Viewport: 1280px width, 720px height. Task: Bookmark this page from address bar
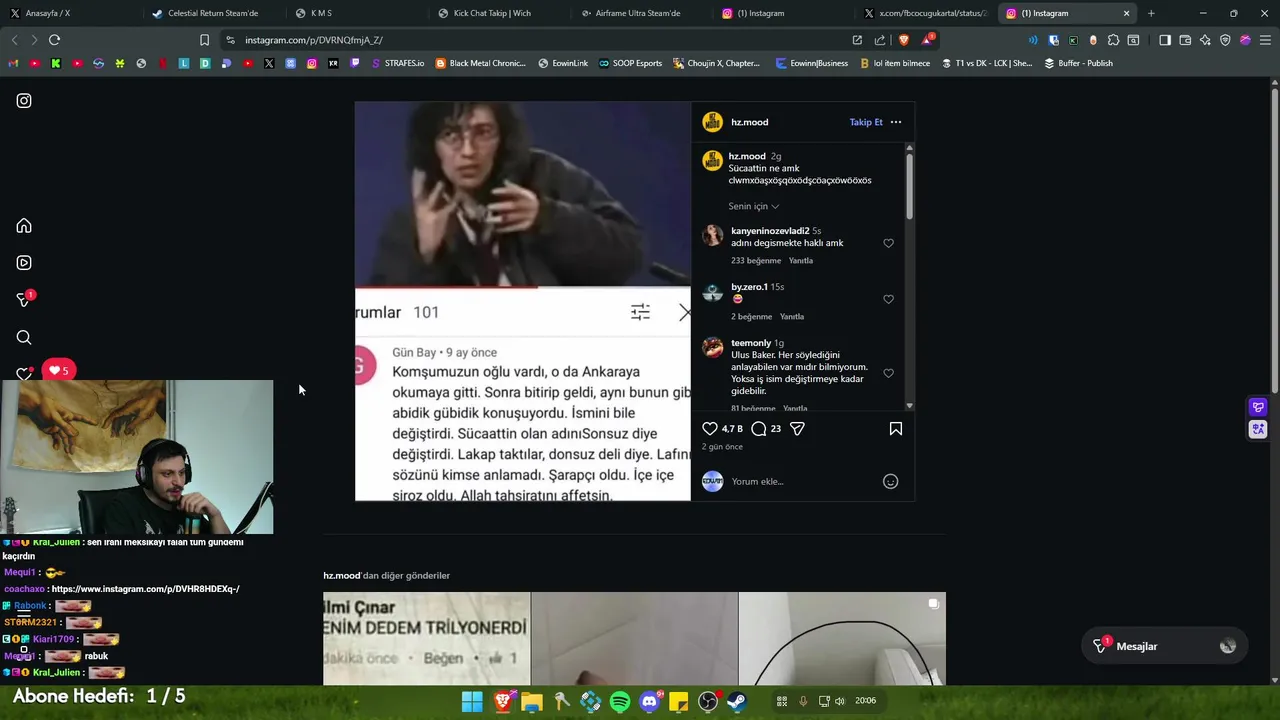[x=204, y=40]
